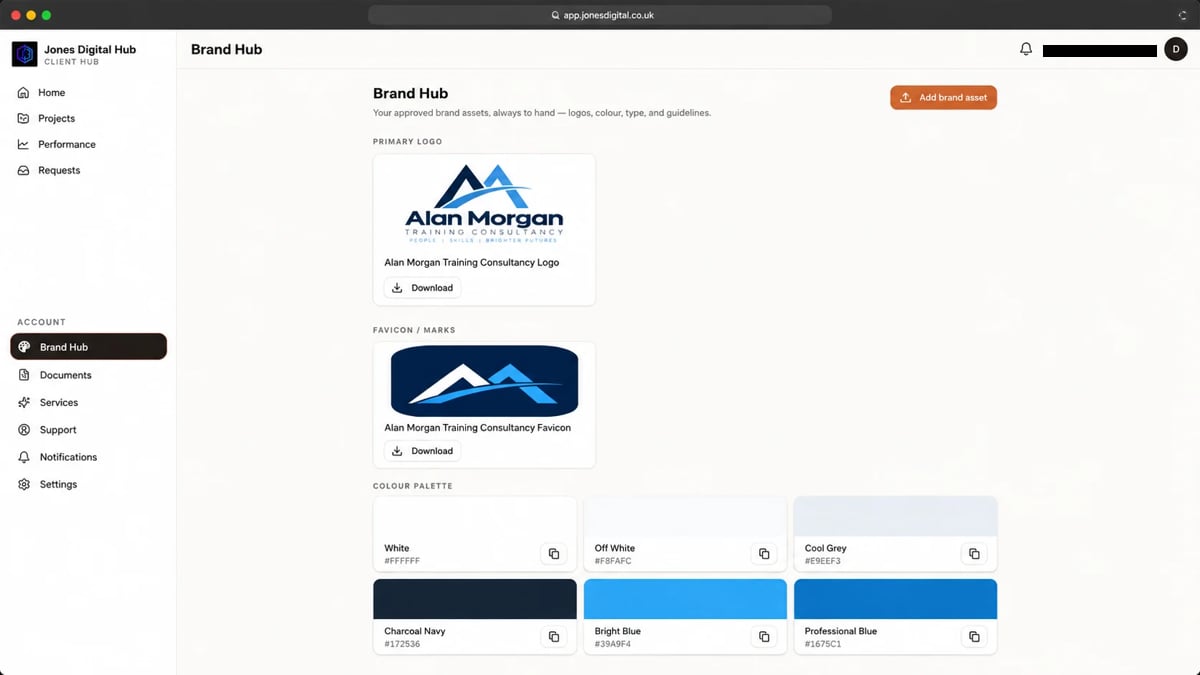Open the user avatar "D" menu
Screen dimensions: 1200x675
1176,49
